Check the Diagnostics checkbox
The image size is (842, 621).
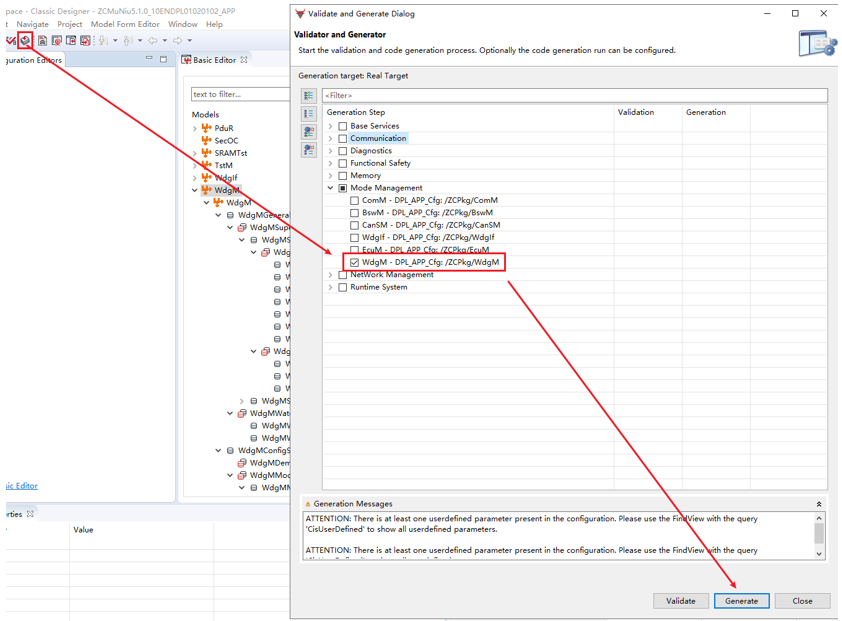click(343, 151)
